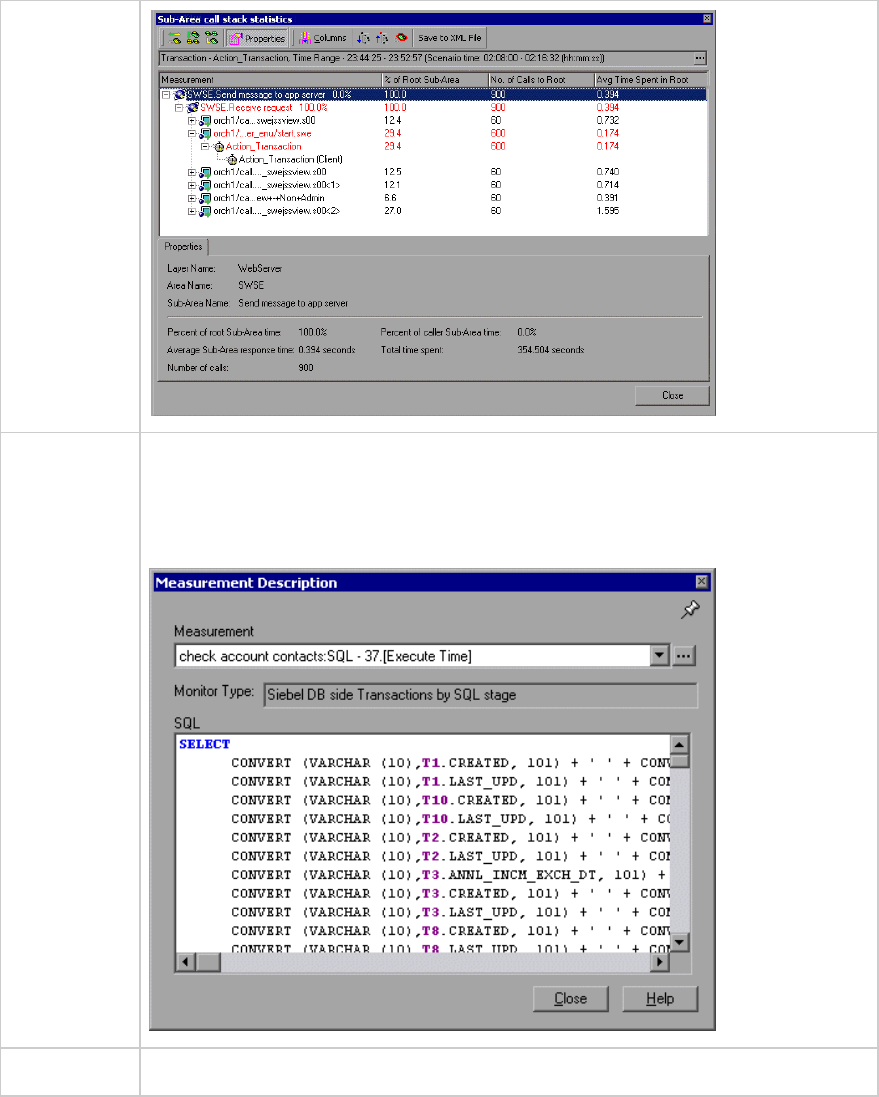Collapse the SWSE.Receive request node
The height and width of the screenshot is (1097, 879).
179,108
